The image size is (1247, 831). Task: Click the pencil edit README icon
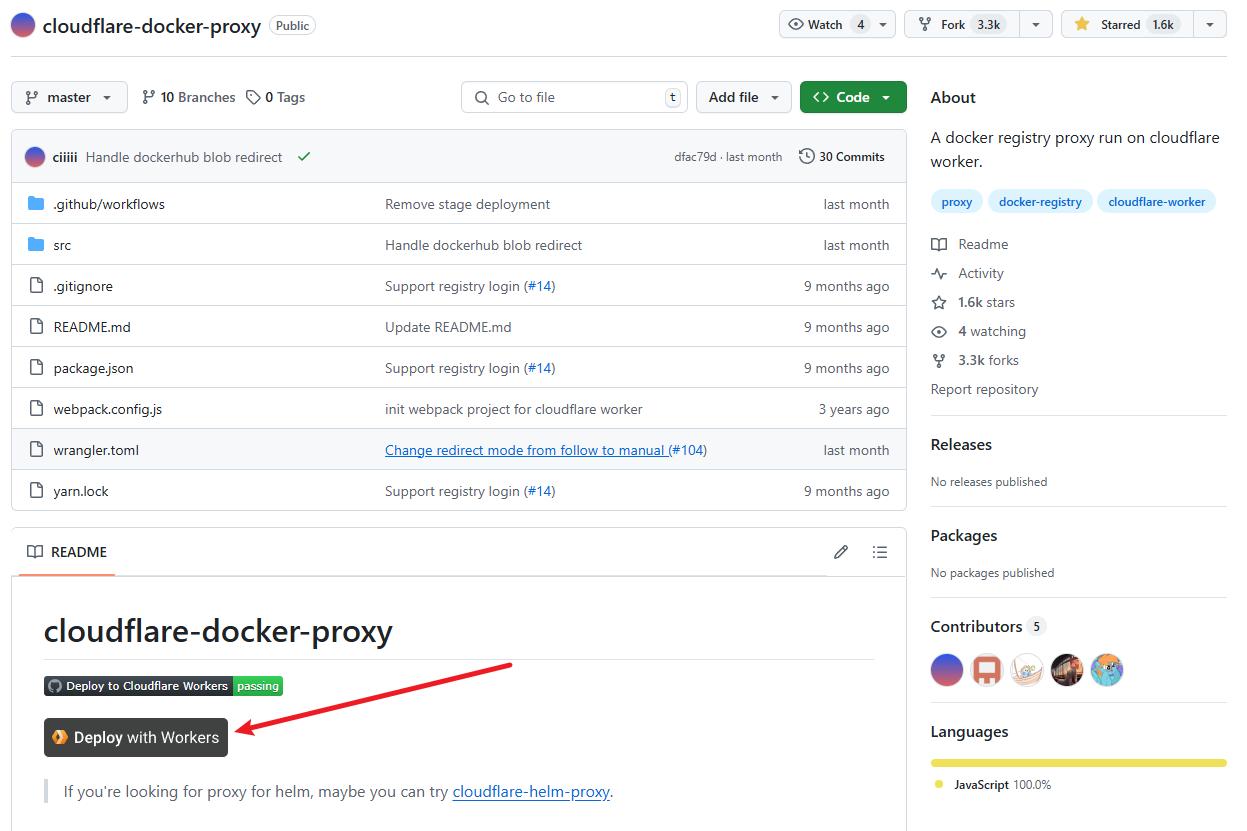[x=841, y=552]
